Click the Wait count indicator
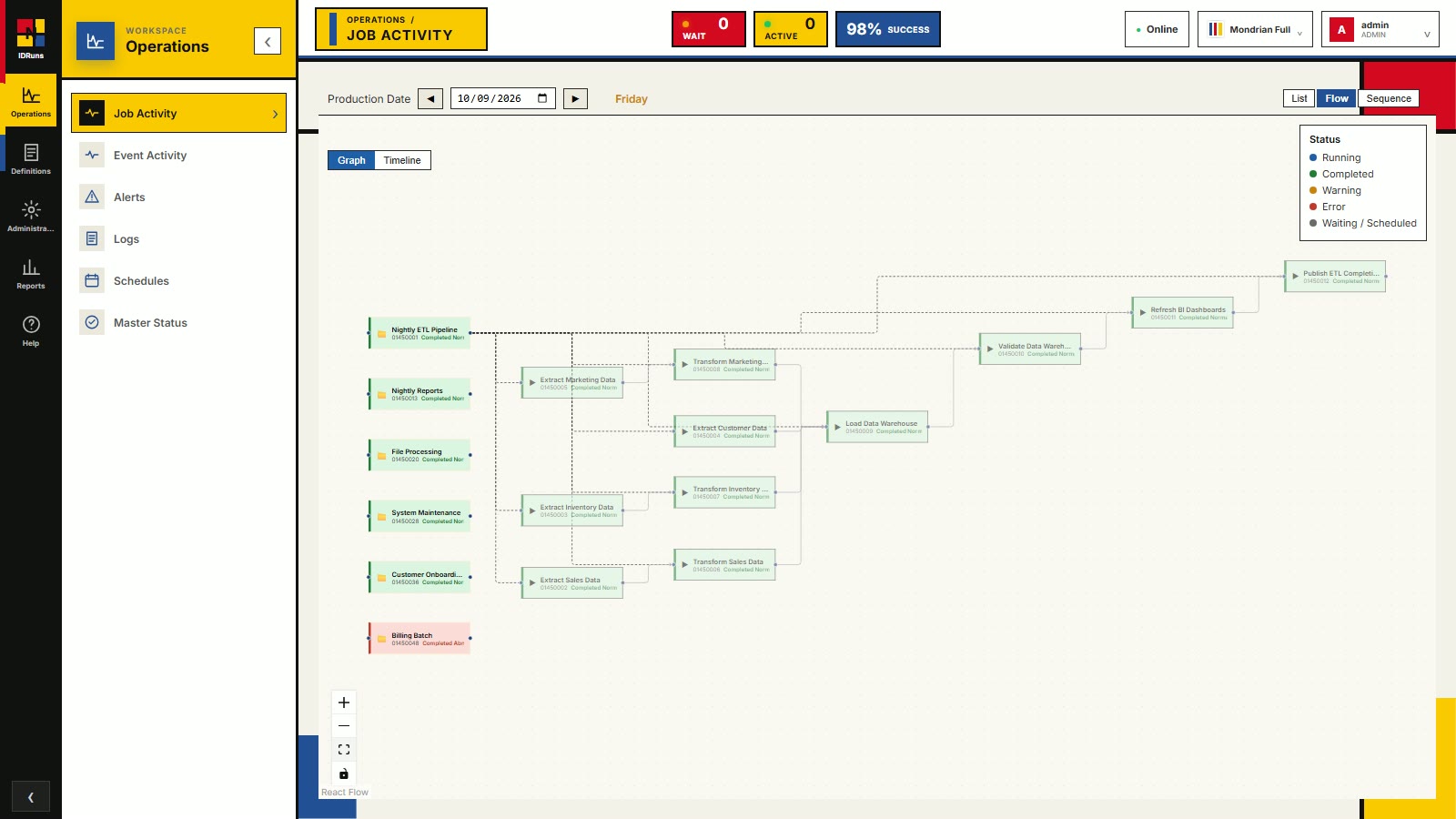 [708, 29]
